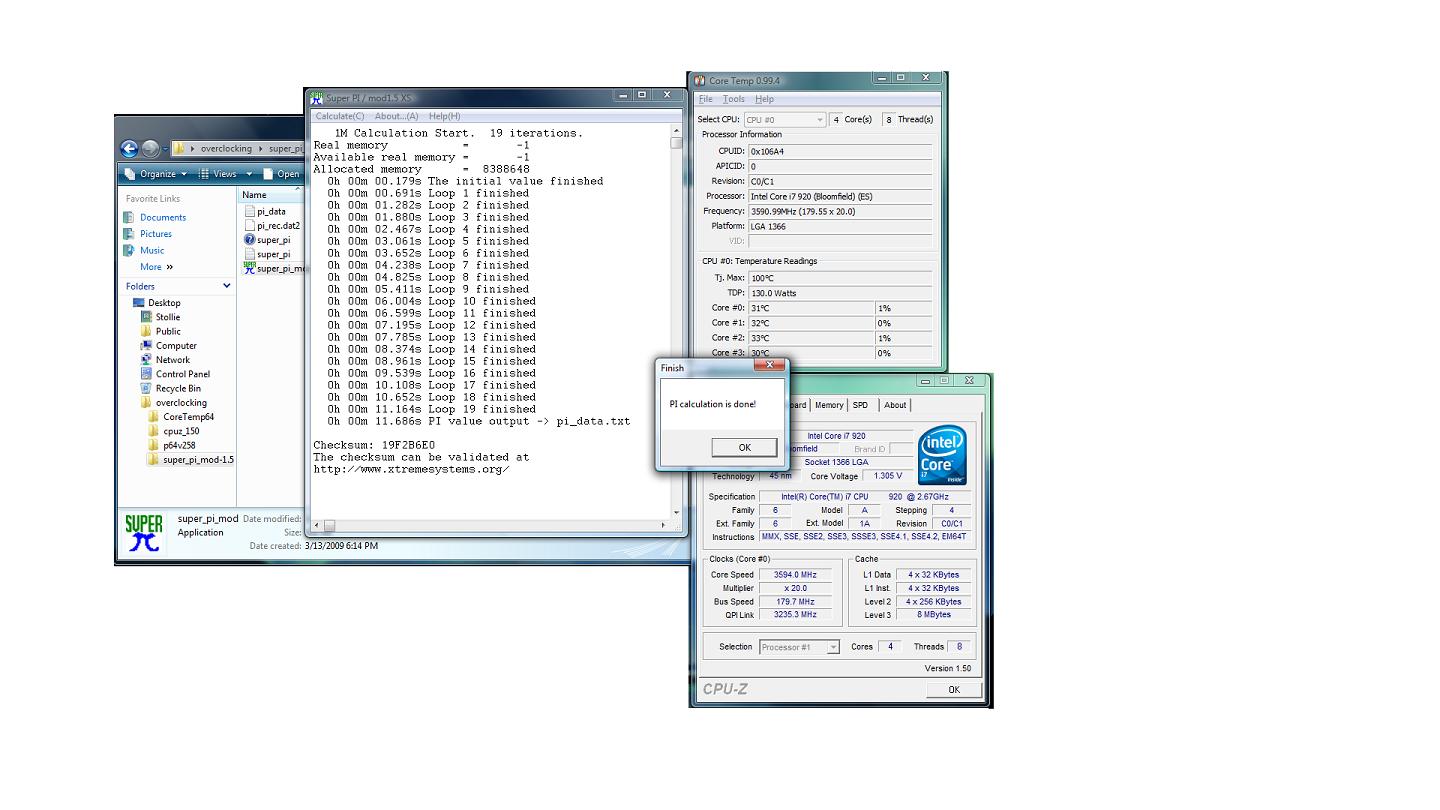Click Super PI horizontal scrollbar thumb
This screenshot has width=1440, height=810.
pos(329,525)
